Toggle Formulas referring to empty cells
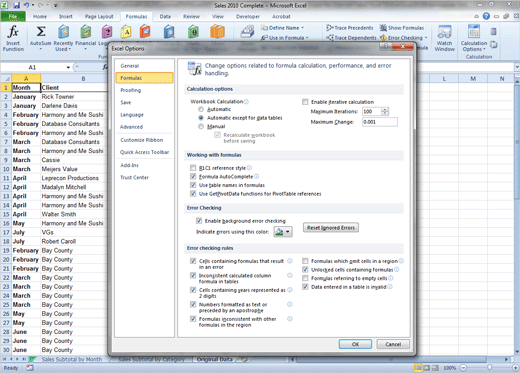Image resolution: width=520 pixels, height=373 pixels. click(x=305, y=278)
